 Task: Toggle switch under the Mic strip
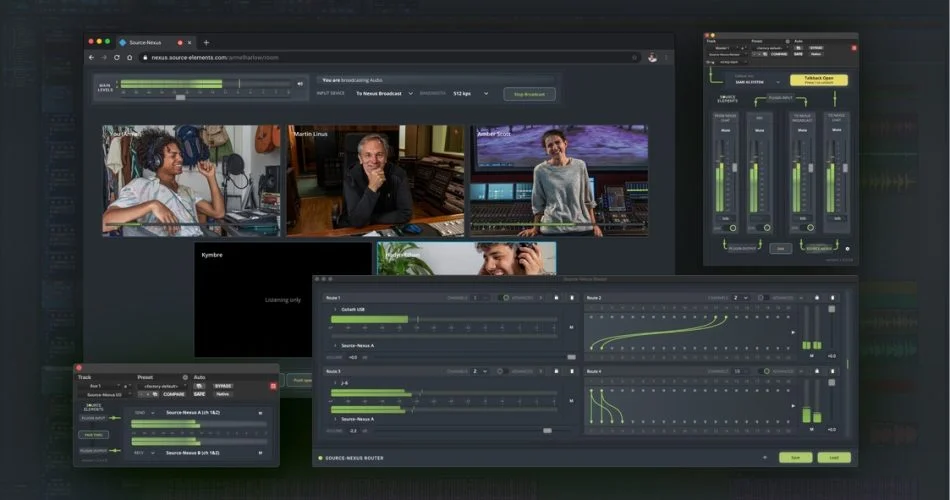[764, 228]
